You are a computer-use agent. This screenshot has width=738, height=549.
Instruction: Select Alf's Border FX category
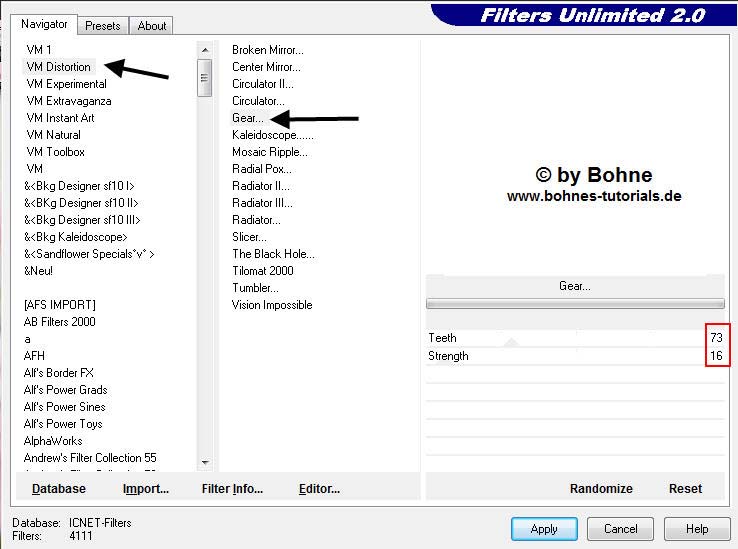click(58, 373)
